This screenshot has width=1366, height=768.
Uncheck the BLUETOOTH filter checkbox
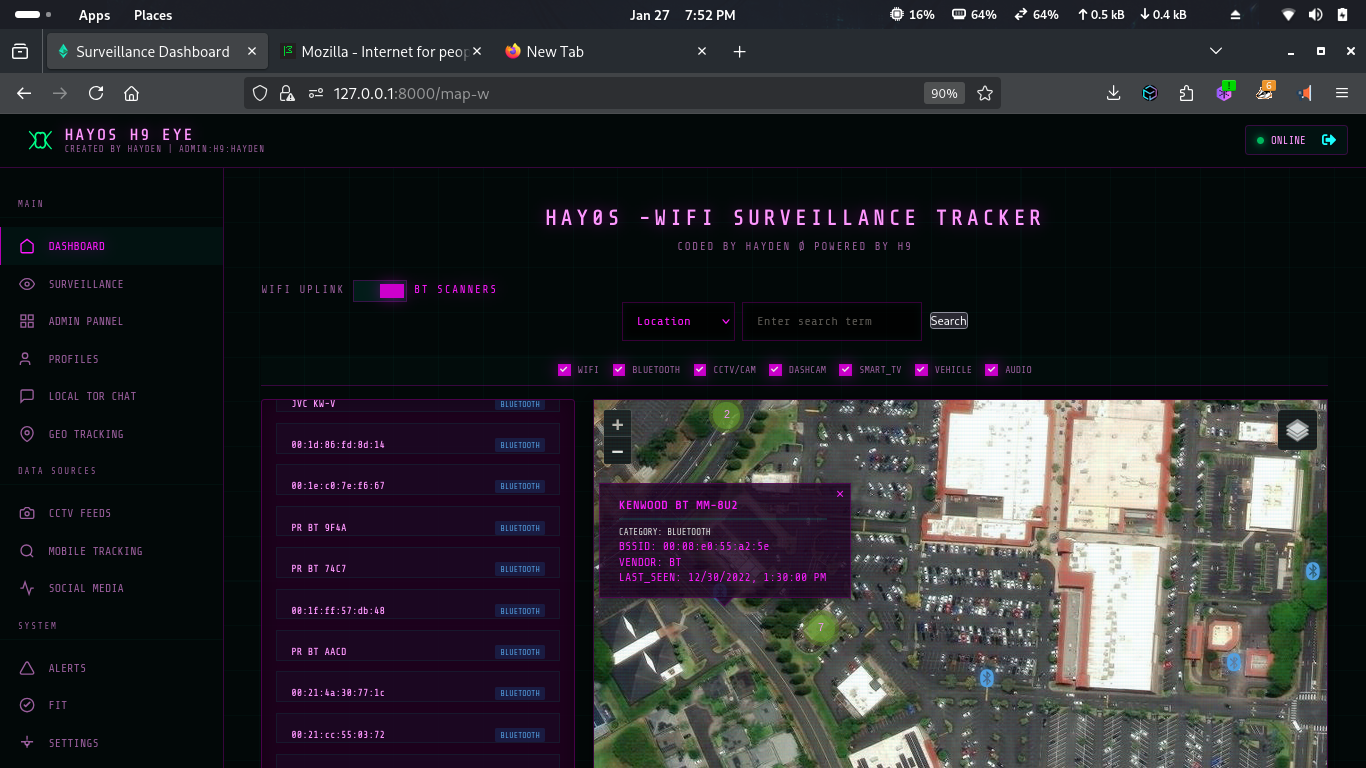point(619,370)
